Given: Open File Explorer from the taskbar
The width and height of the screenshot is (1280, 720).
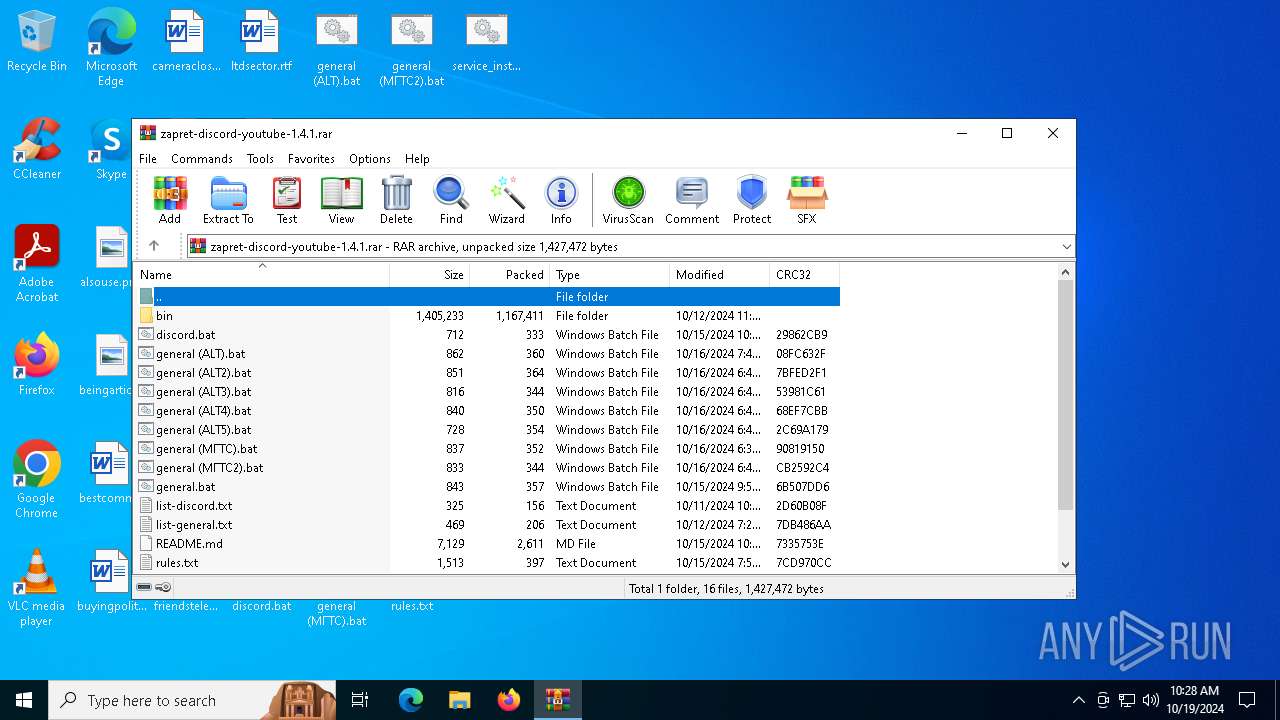Looking at the screenshot, I should pos(459,700).
